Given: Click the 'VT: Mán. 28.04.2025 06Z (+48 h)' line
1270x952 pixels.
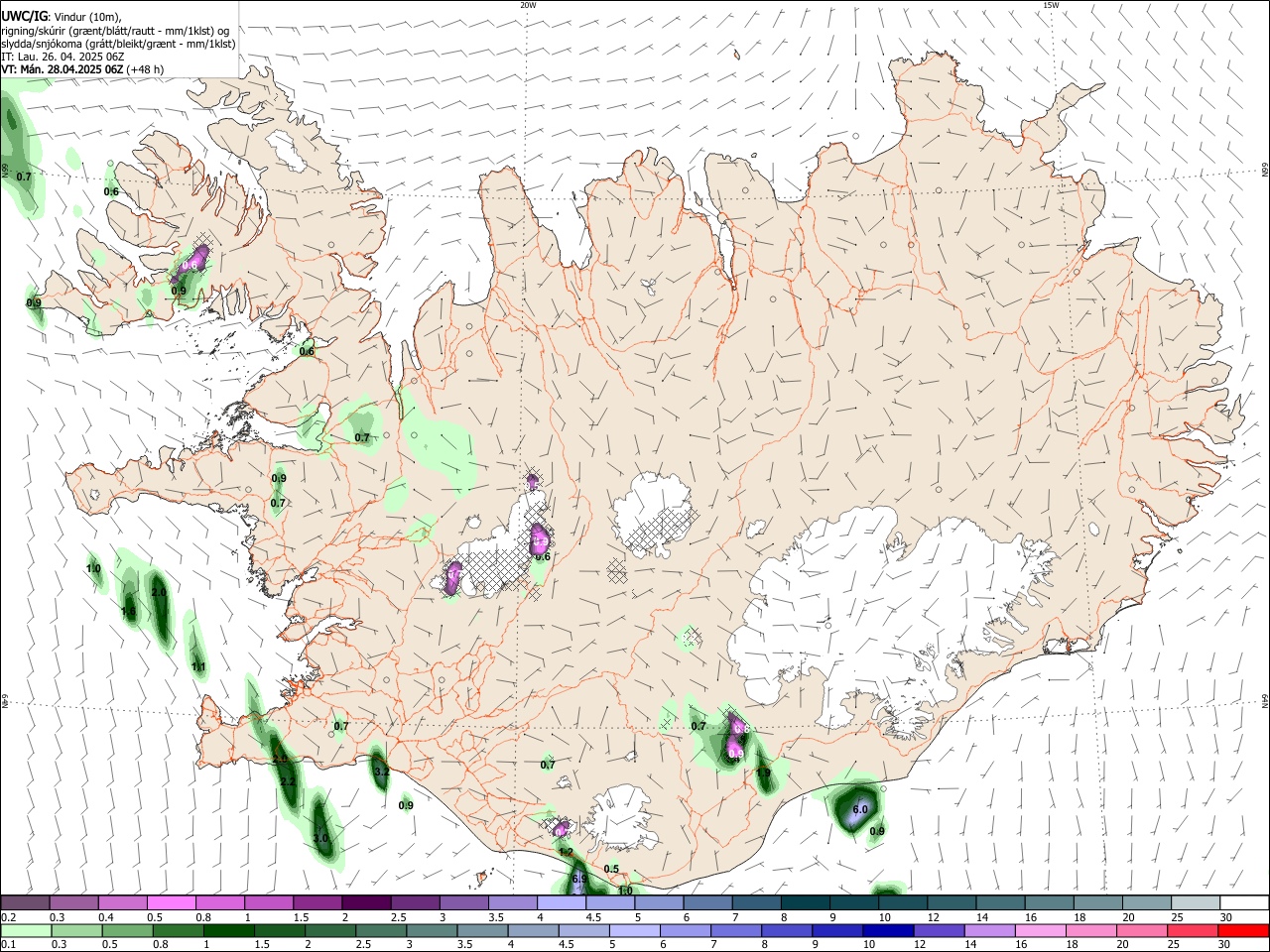Looking at the screenshot, I should (82, 69).
